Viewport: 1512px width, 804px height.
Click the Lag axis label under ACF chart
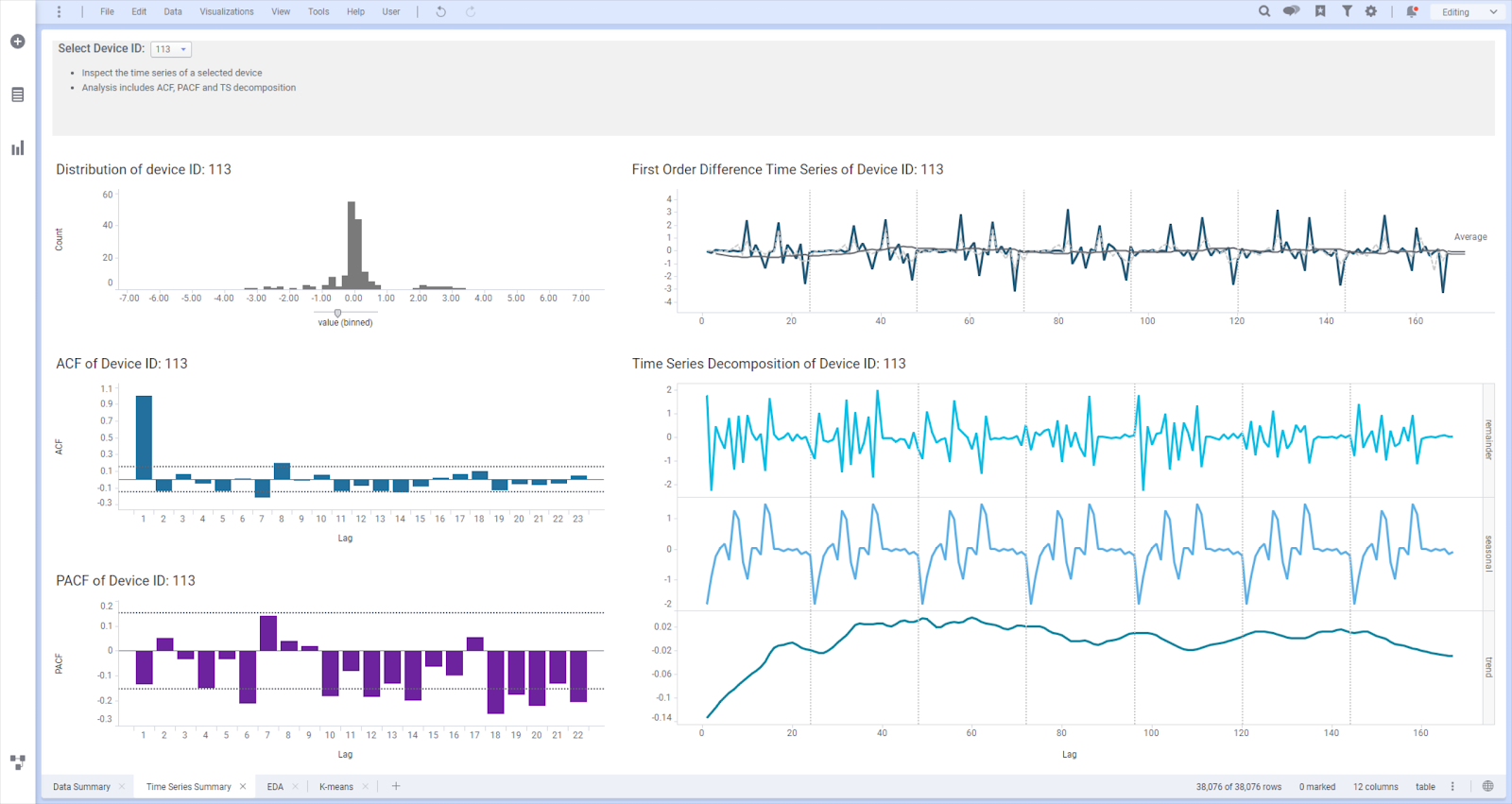[x=345, y=539]
